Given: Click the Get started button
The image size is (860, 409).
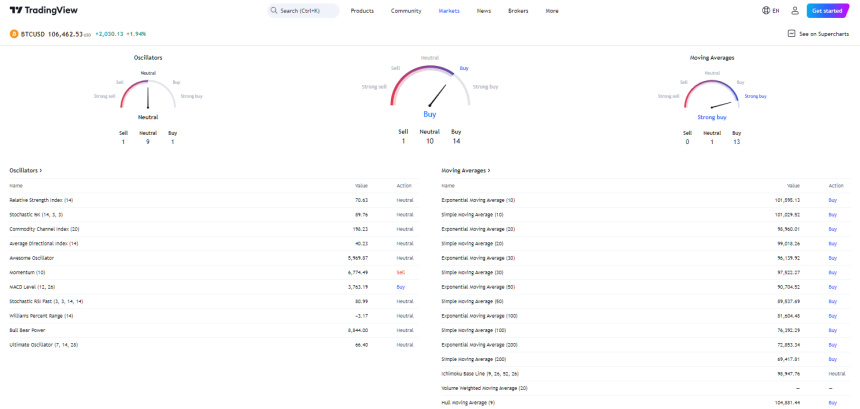Looking at the screenshot, I should click(828, 10).
